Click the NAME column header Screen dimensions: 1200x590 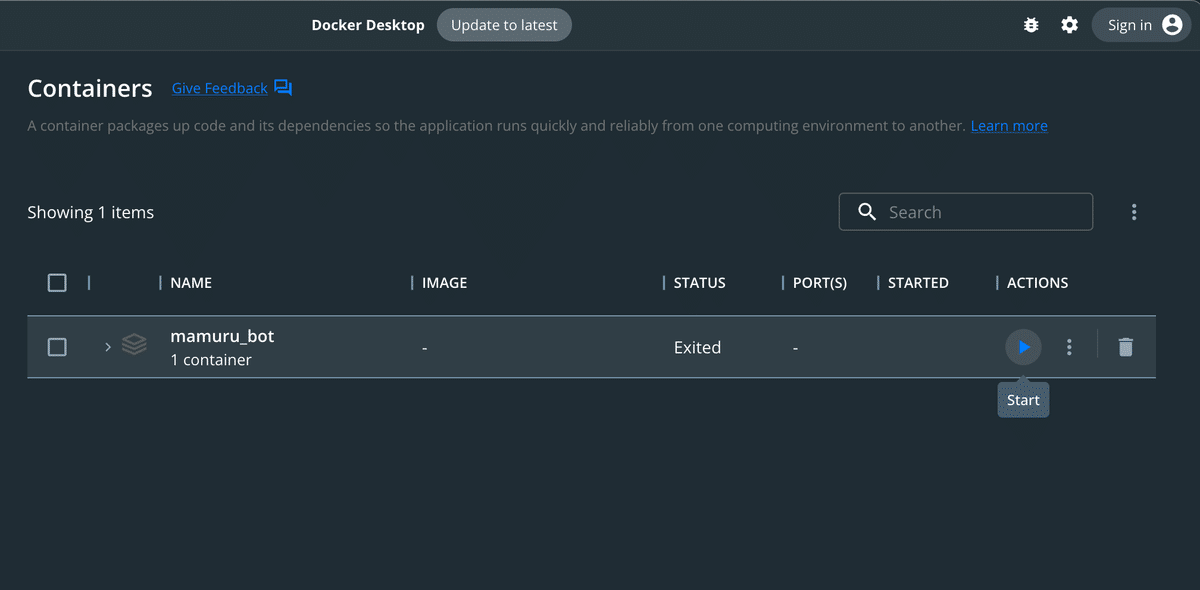[x=193, y=282]
